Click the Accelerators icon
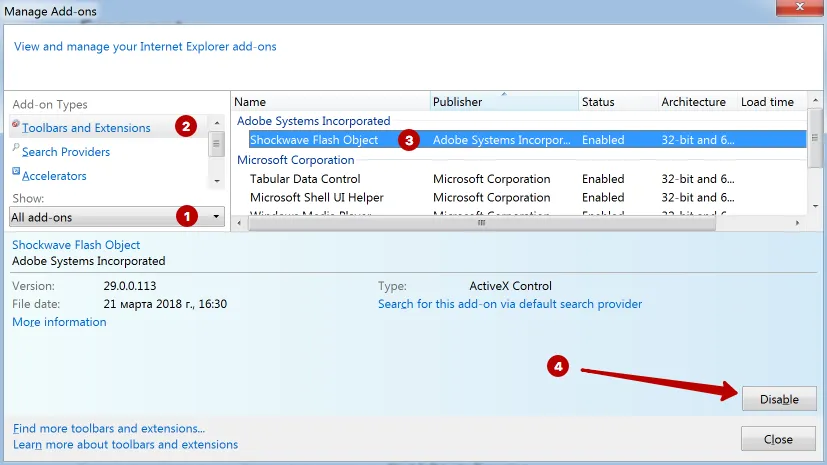827x465 pixels. [x=16, y=171]
